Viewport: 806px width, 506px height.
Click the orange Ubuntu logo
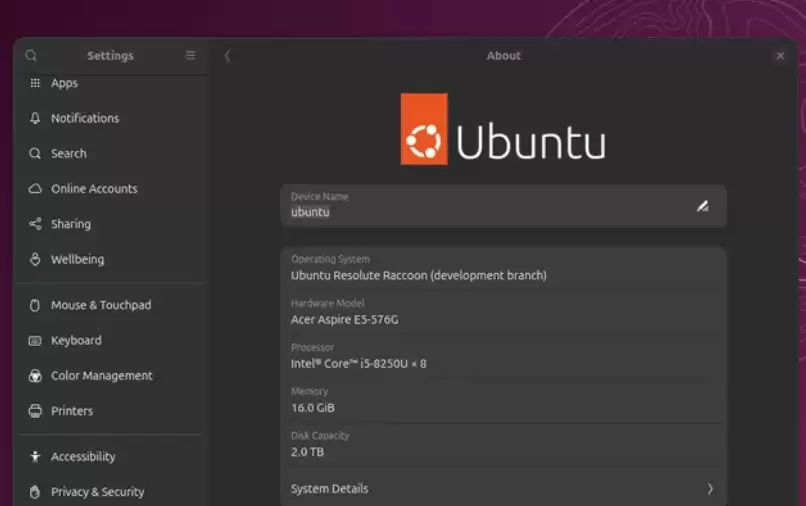coord(424,129)
